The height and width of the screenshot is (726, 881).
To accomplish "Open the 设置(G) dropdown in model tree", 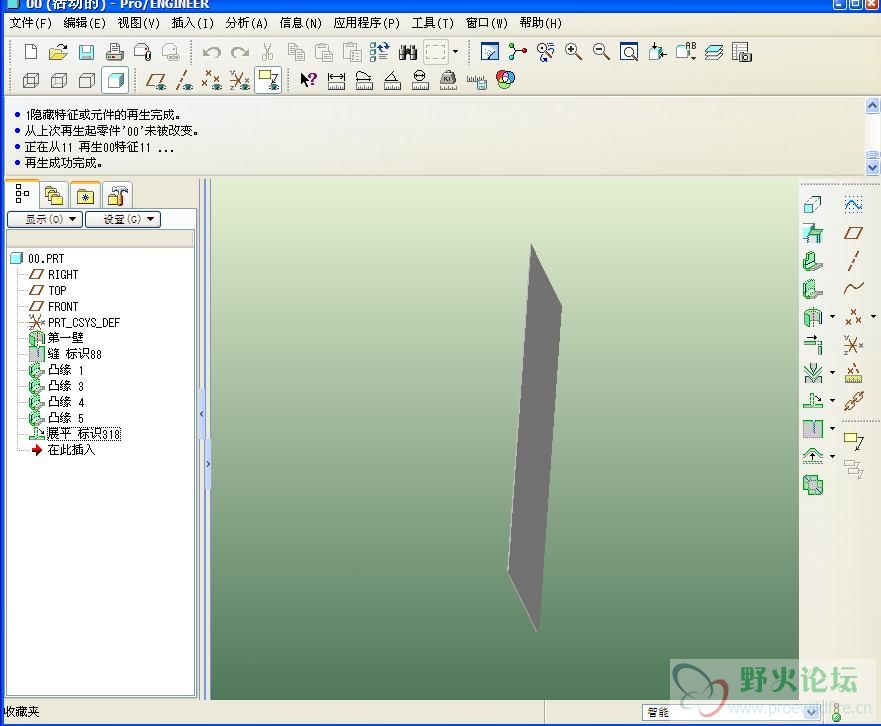I will tap(123, 219).
